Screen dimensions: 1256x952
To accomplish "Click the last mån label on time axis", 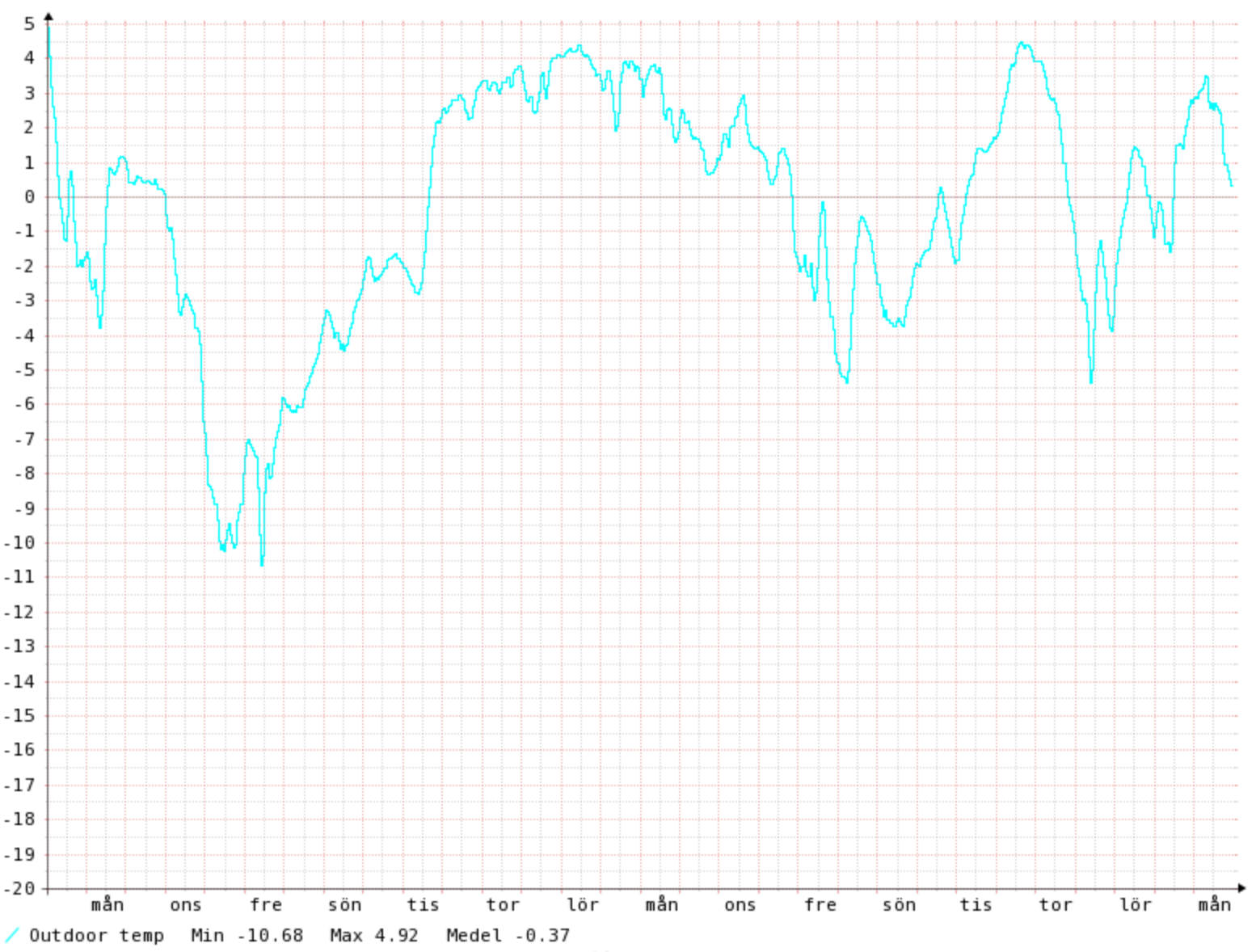I will tap(1214, 905).
